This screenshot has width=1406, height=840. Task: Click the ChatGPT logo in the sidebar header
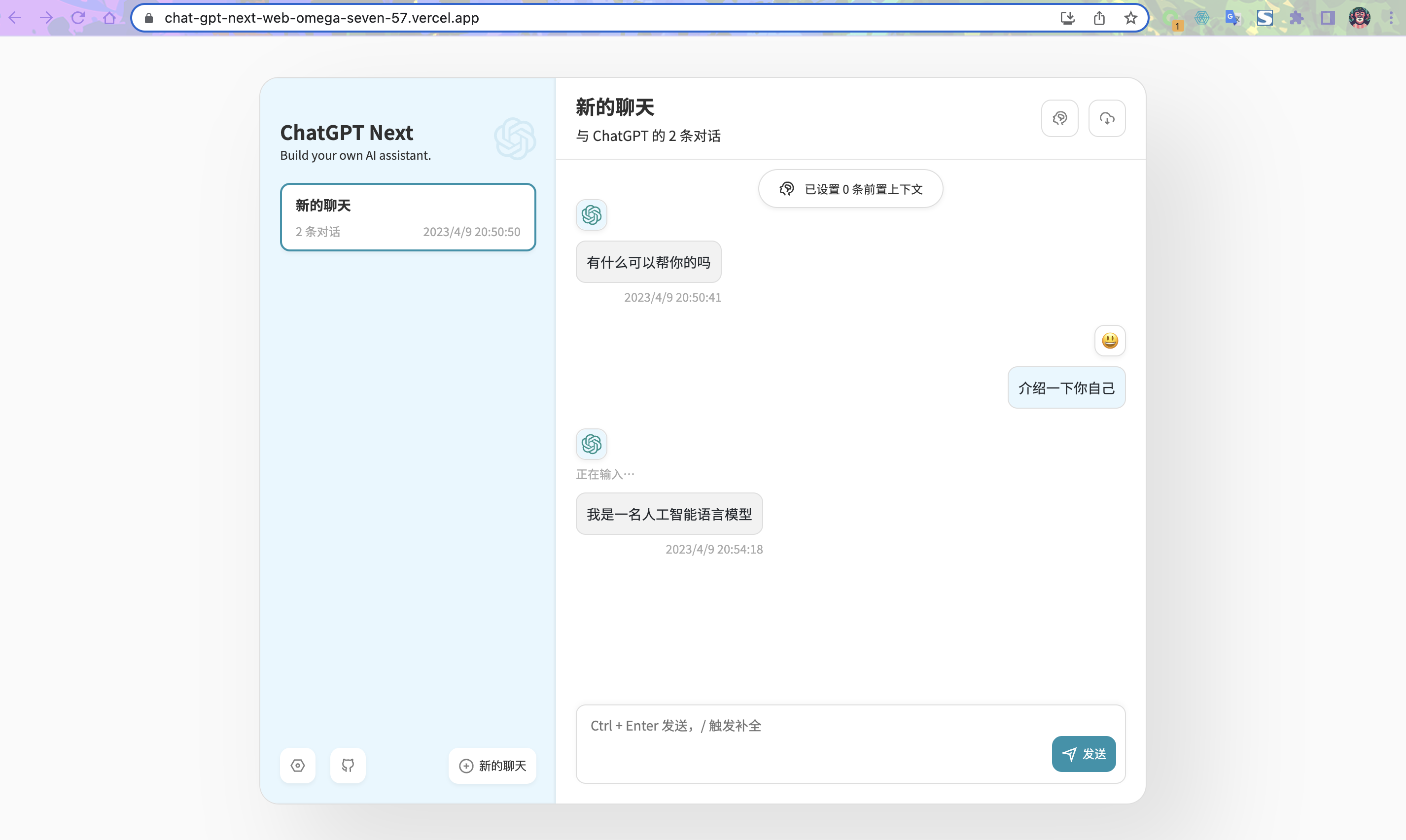pyautogui.click(x=515, y=139)
